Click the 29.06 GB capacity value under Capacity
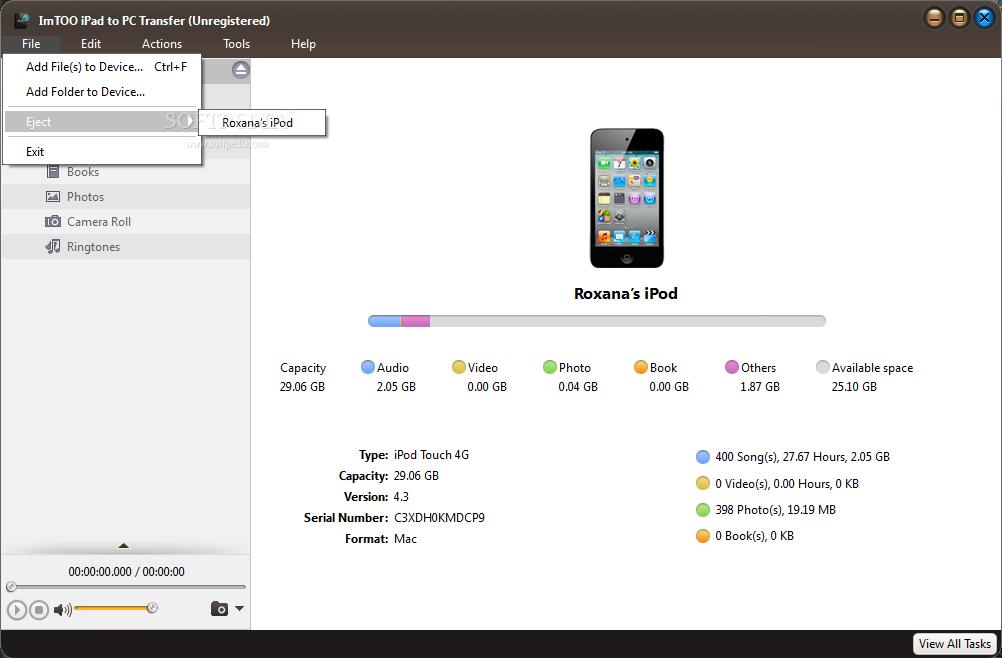The height and width of the screenshot is (658, 1002). (x=302, y=387)
